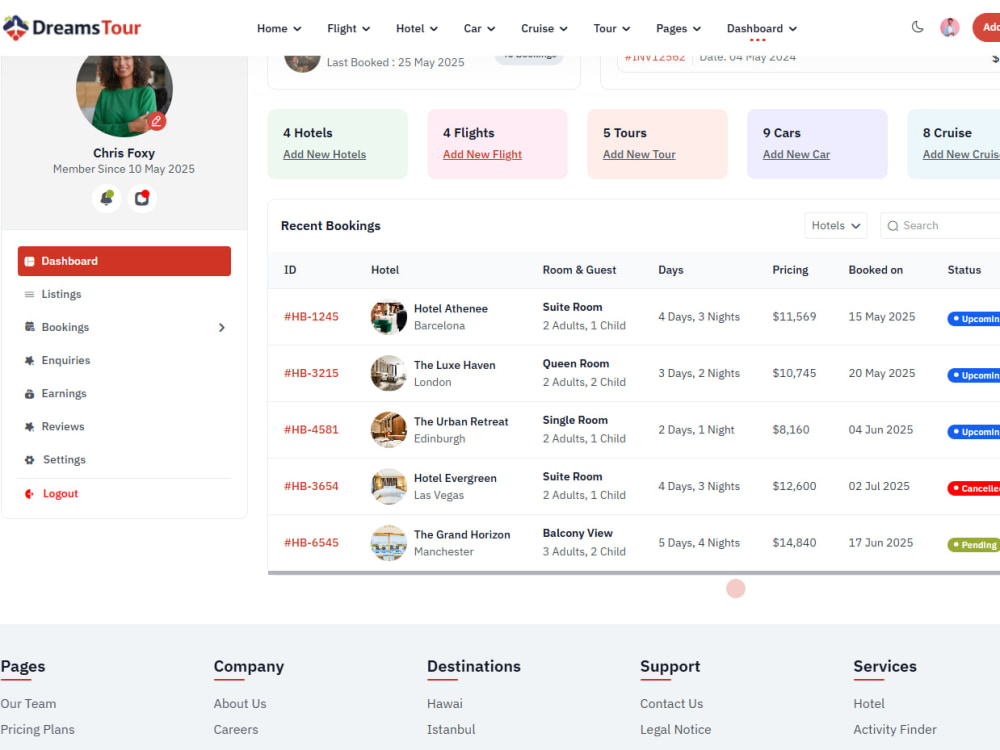Viewport: 1000px width, 750px height.
Task: Open booking ID #HB-1245
Action: point(311,317)
